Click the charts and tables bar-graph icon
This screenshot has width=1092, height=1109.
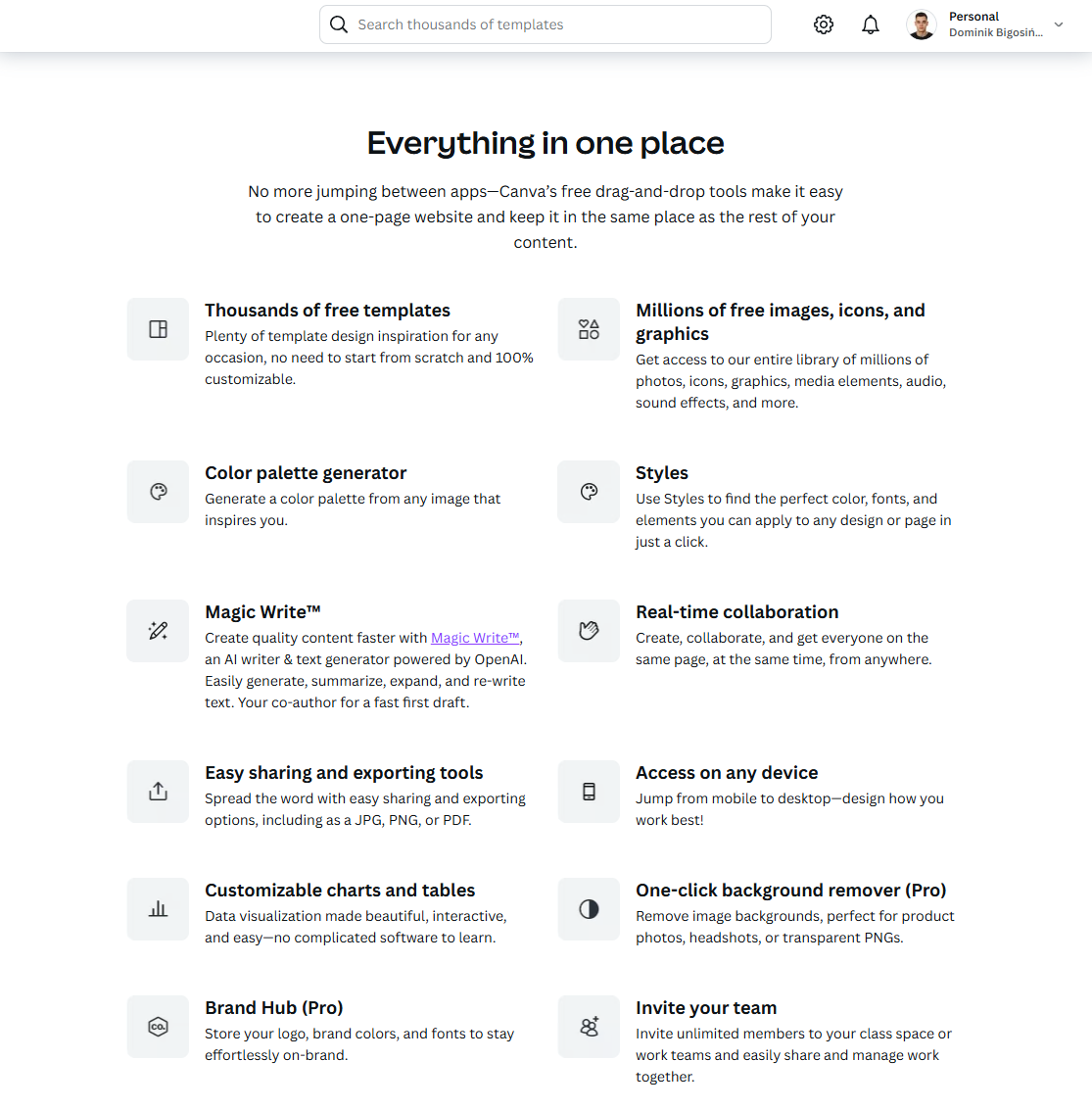[x=158, y=909]
